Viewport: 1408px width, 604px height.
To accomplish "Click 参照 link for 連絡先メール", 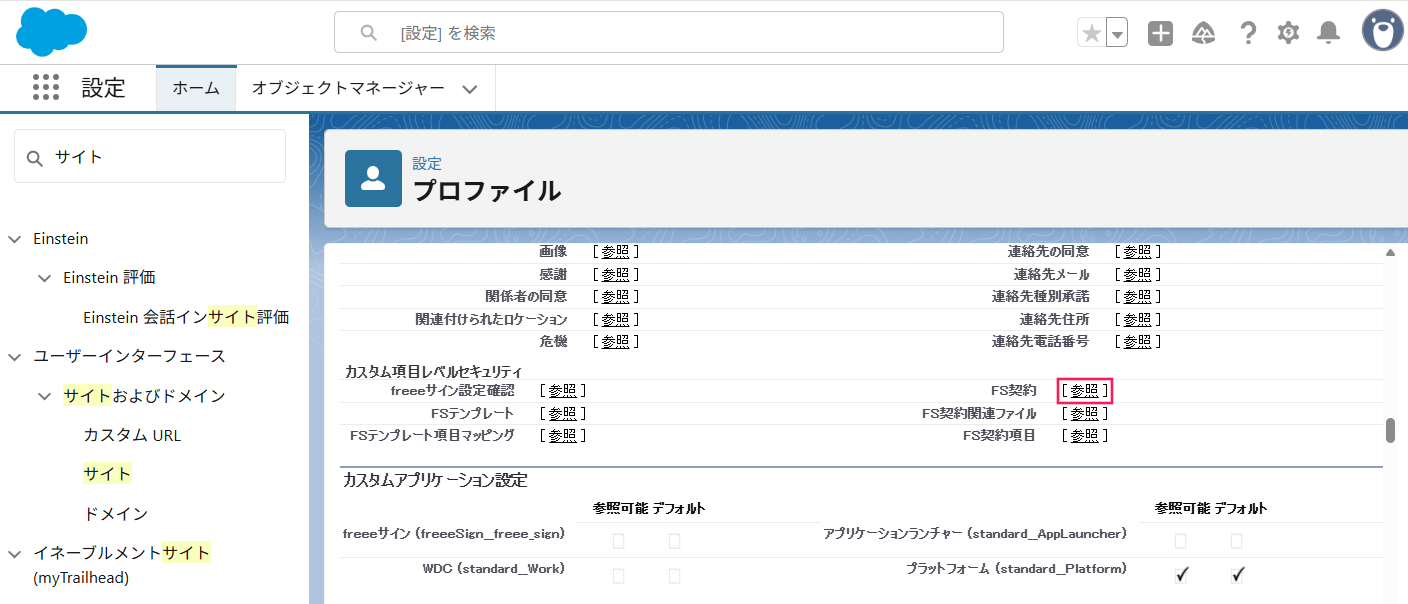I will pyautogui.click(x=1137, y=274).
